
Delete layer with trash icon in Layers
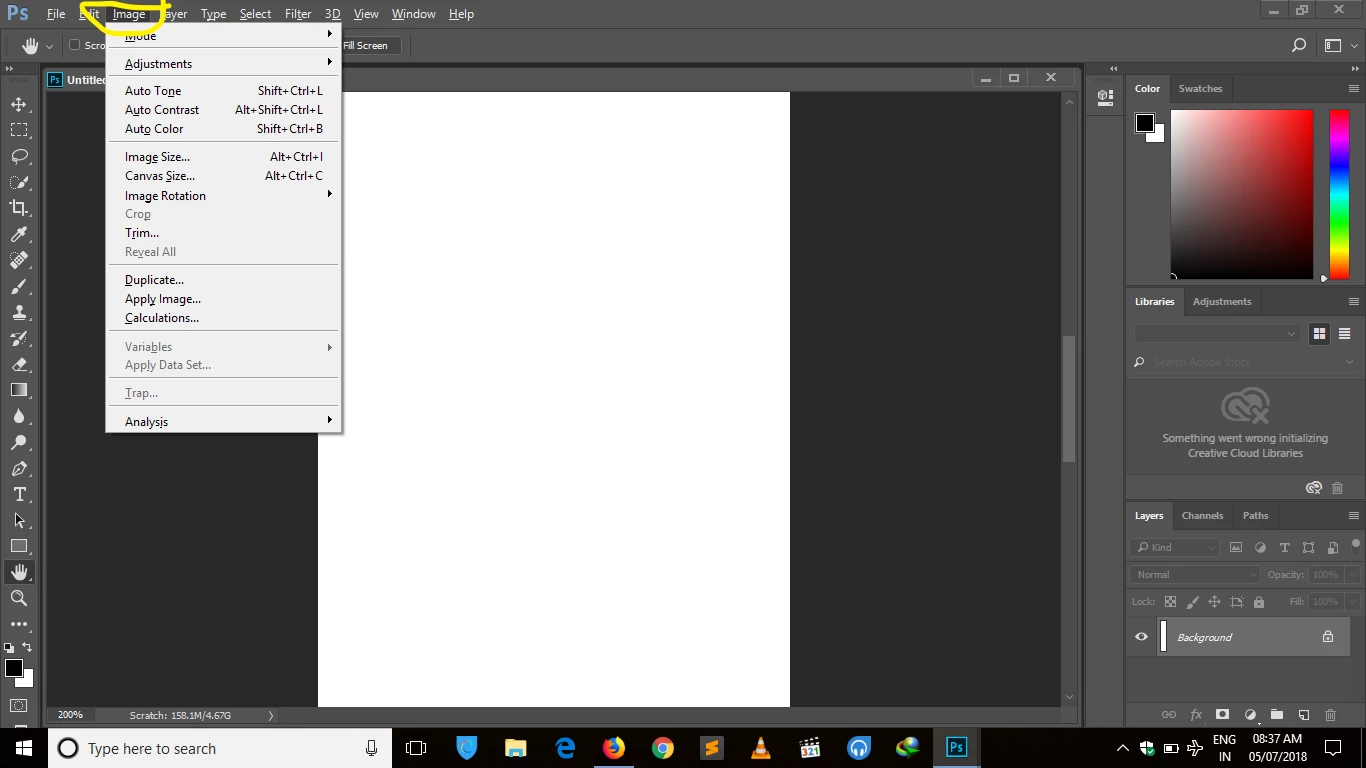coord(1330,714)
